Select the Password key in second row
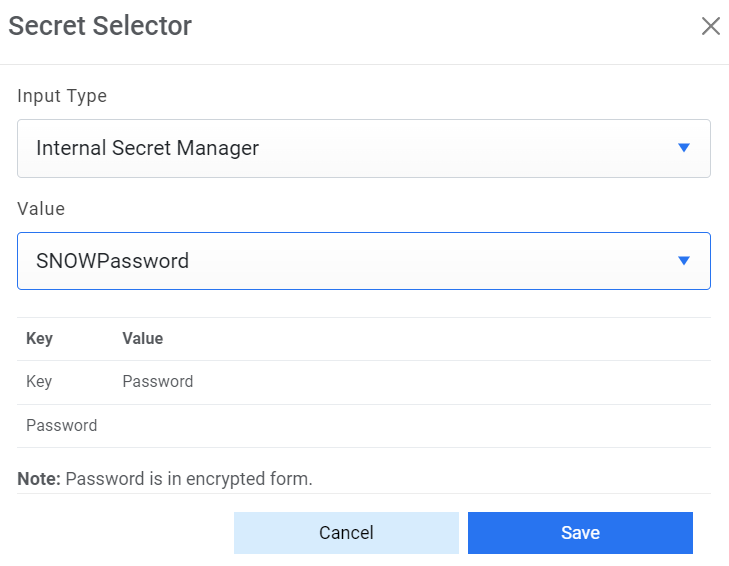Screen dimensions: 729x566 (x=61, y=426)
